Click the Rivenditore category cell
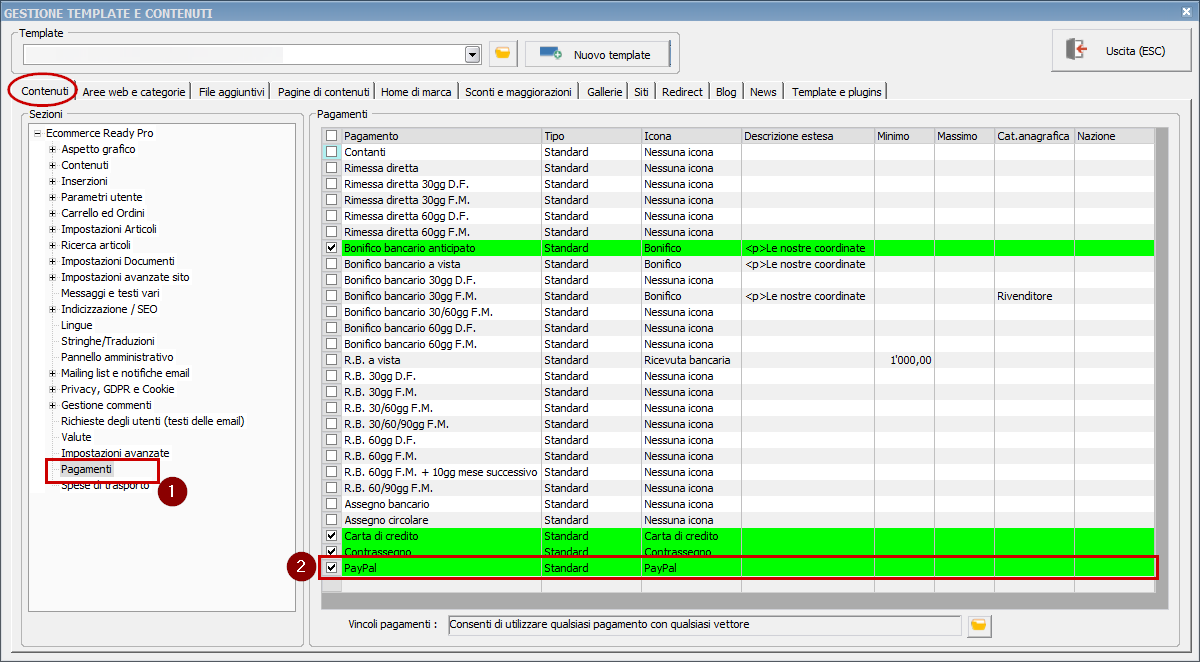Viewport: 1200px width, 662px height. pos(1034,296)
